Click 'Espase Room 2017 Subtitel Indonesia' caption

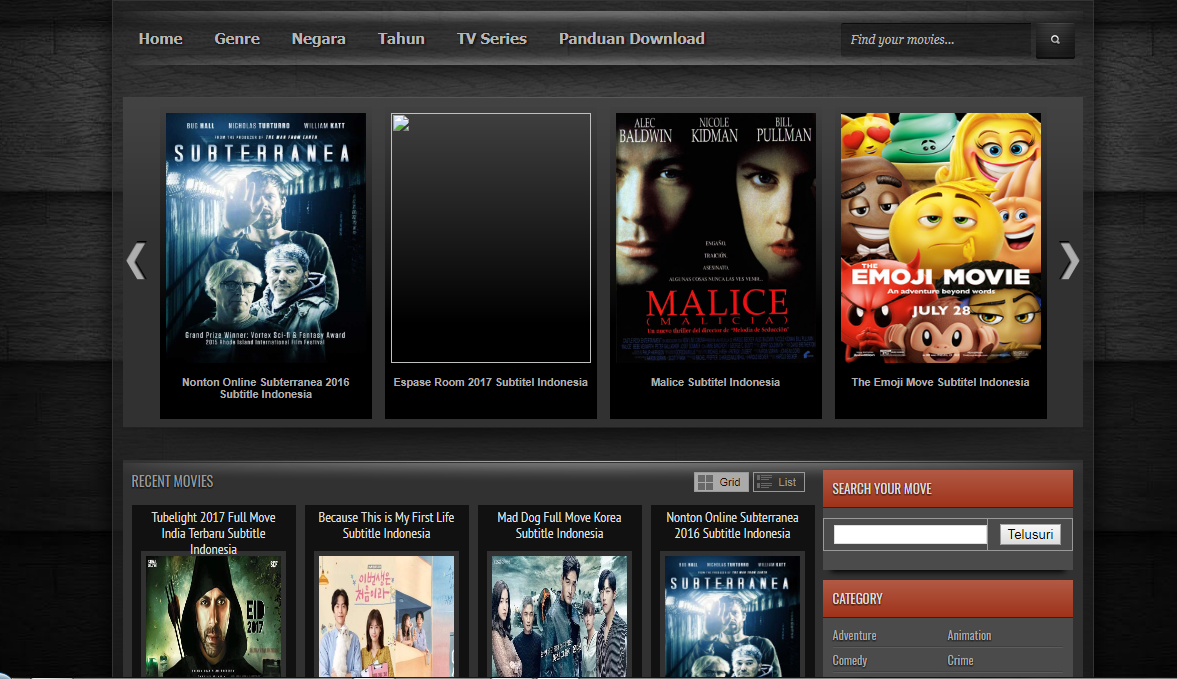[490, 382]
